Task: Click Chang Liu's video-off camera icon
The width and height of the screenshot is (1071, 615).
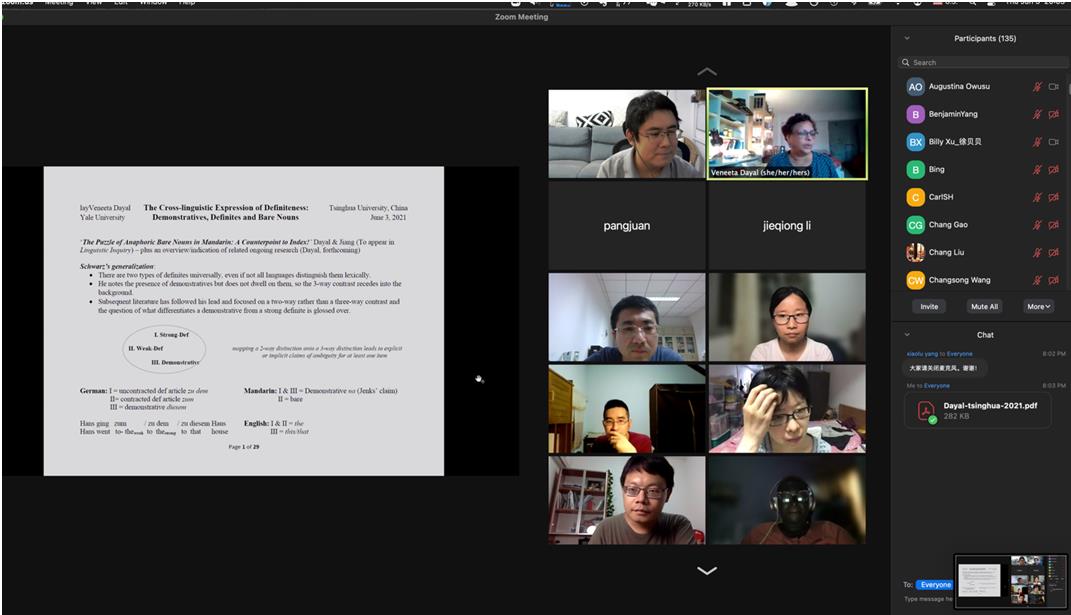Action: tap(1054, 253)
